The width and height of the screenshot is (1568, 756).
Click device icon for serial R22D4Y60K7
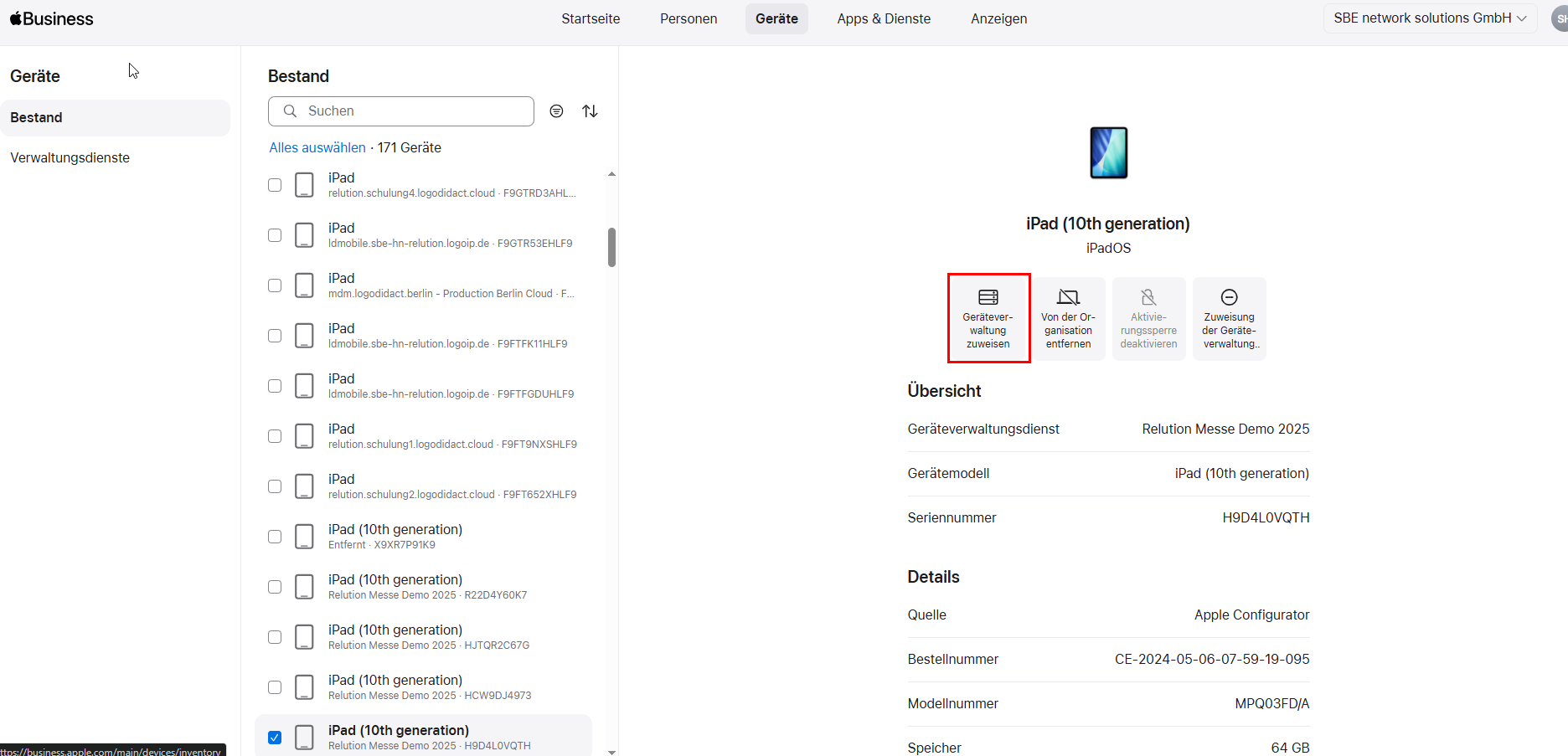[x=305, y=587]
